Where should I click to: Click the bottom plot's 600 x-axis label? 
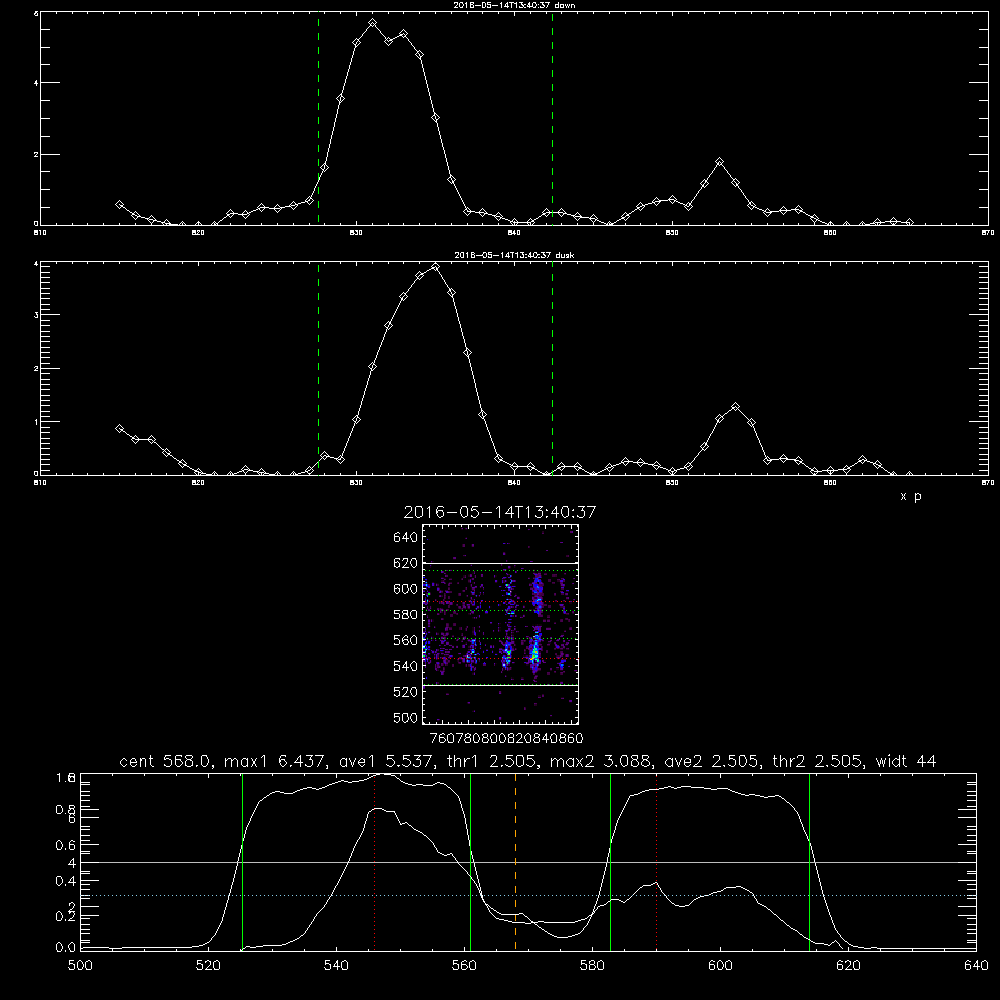point(720,966)
